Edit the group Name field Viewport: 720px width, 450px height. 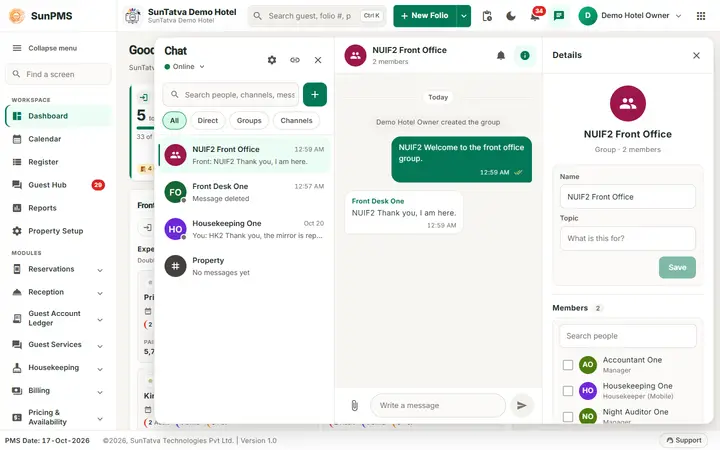tap(628, 197)
